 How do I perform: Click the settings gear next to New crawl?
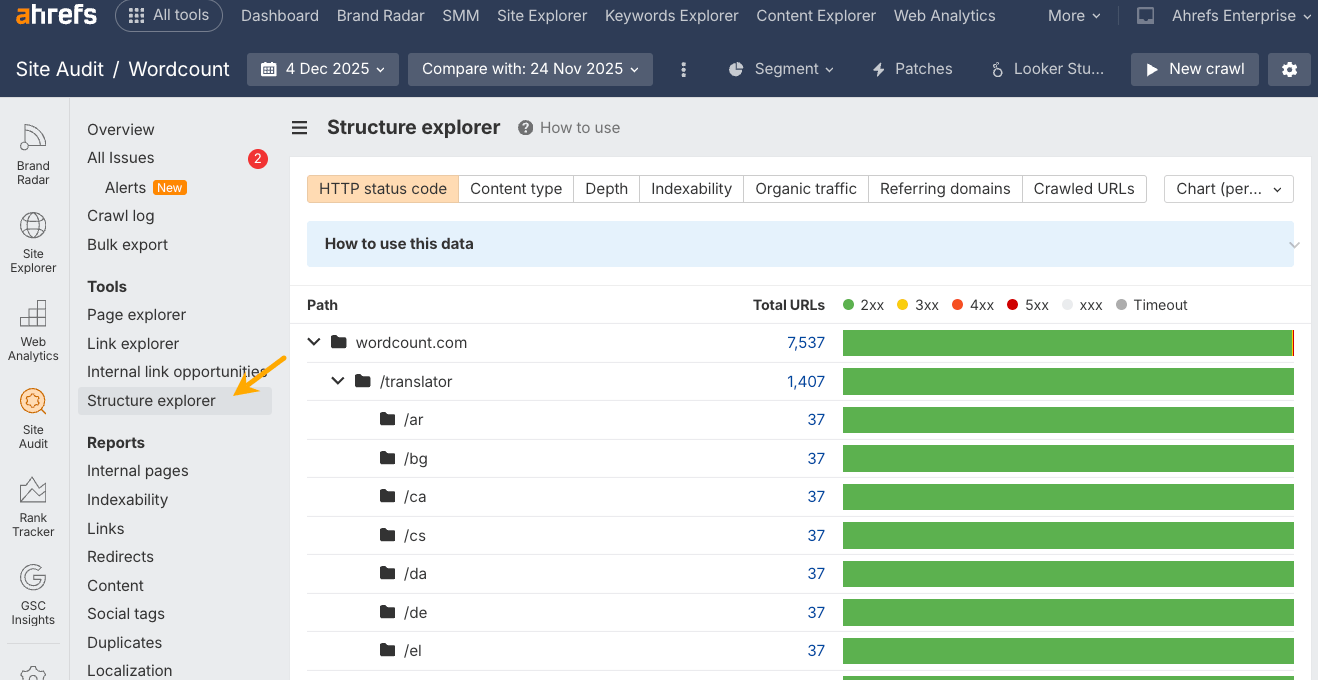1289,69
